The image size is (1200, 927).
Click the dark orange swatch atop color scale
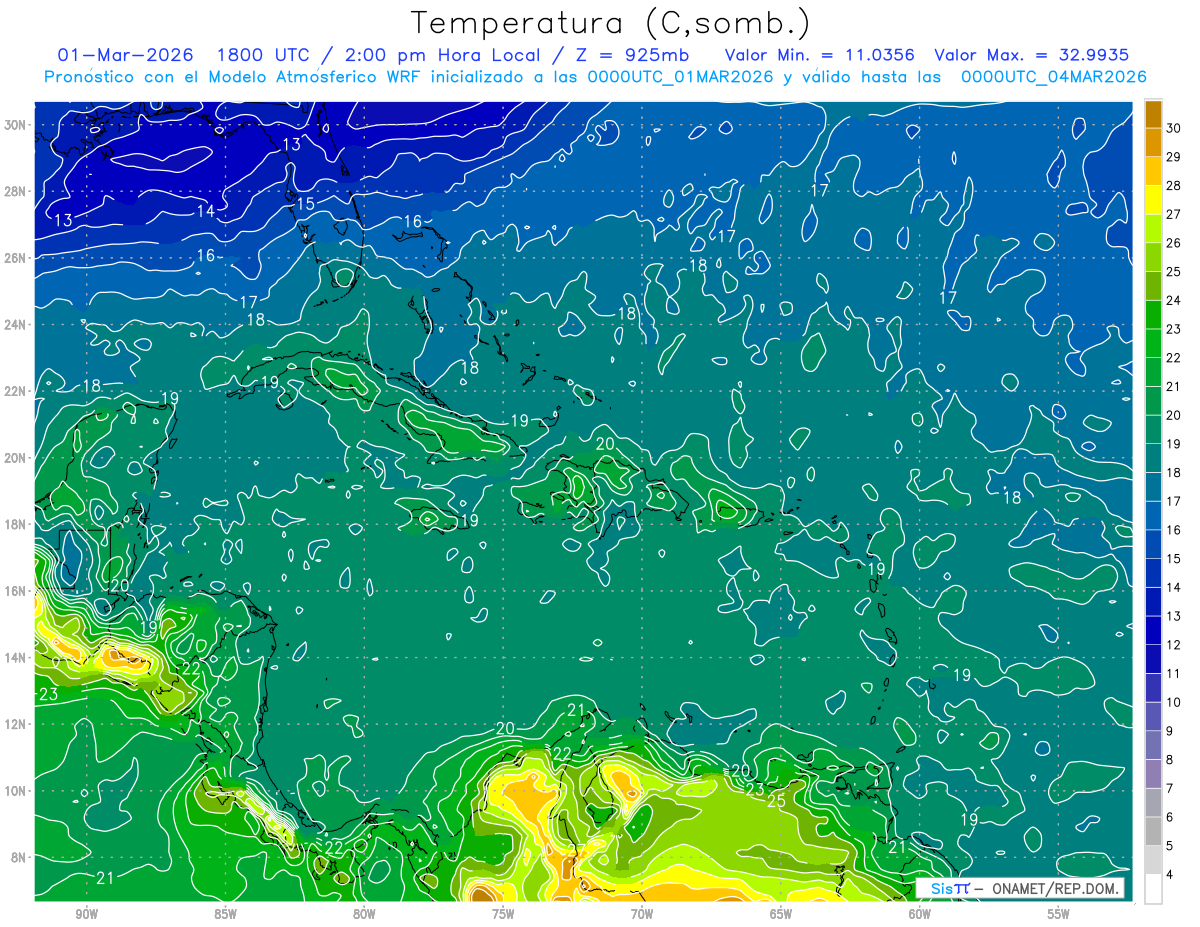[1153, 115]
